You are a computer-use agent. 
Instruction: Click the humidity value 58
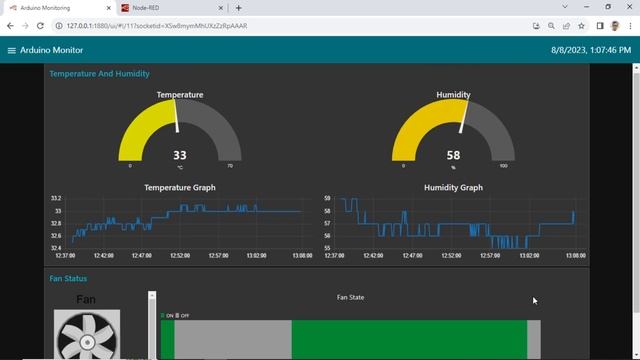point(453,155)
